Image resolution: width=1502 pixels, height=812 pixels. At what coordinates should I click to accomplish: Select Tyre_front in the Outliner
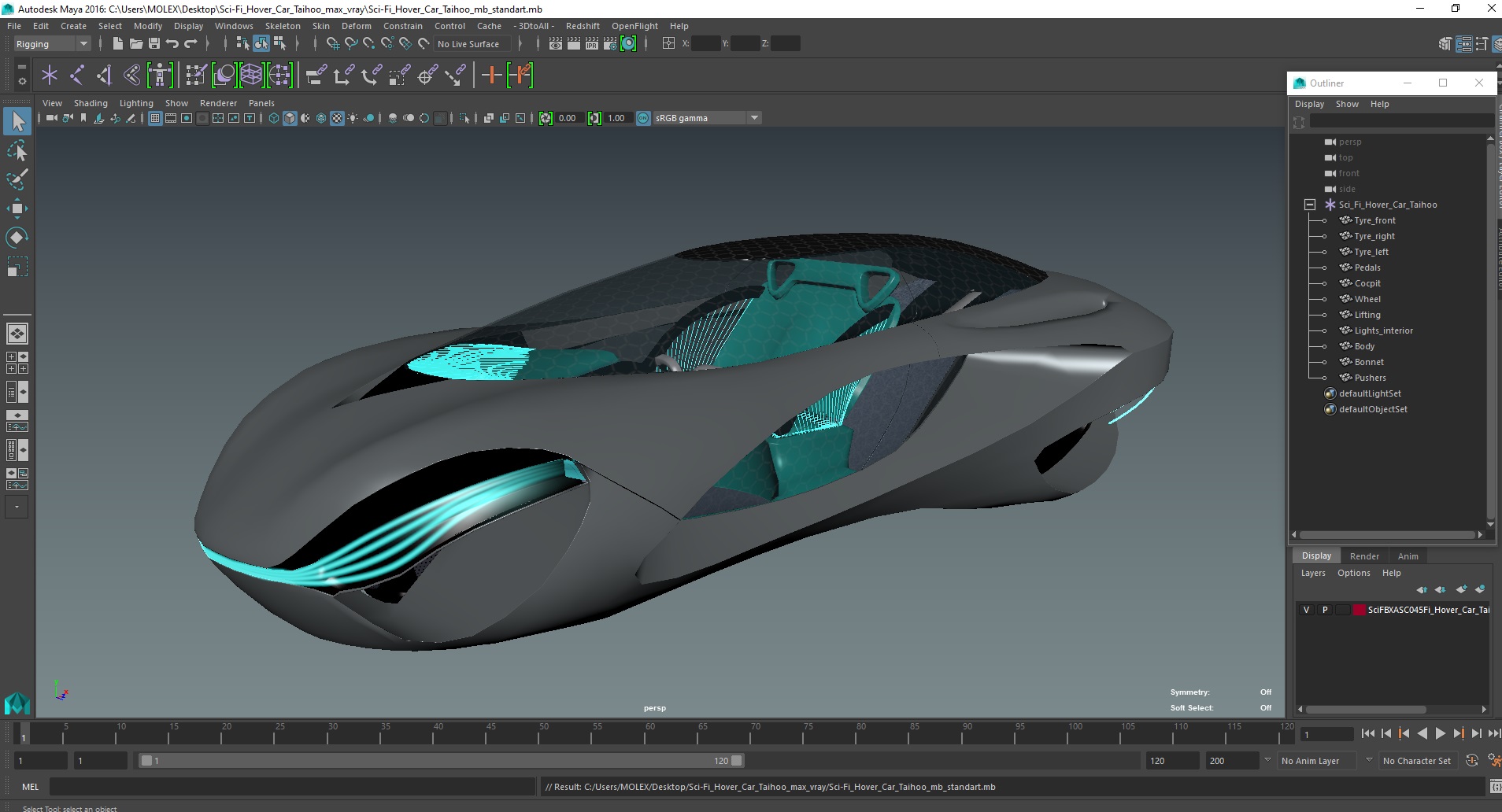click(1374, 220)
